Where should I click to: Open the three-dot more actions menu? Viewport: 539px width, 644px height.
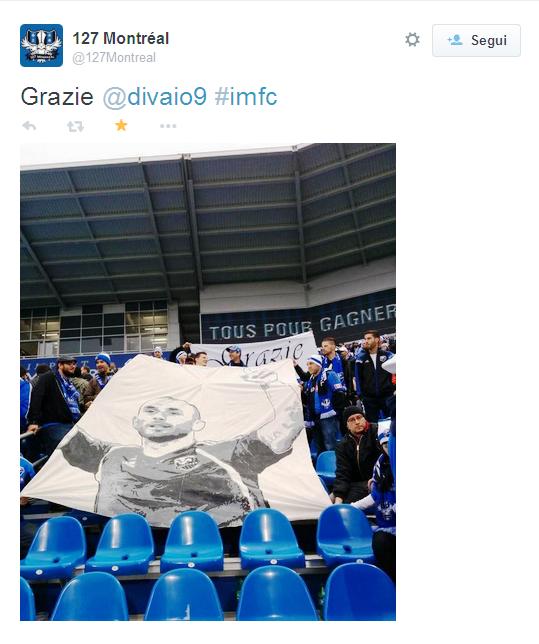[168, 126]
